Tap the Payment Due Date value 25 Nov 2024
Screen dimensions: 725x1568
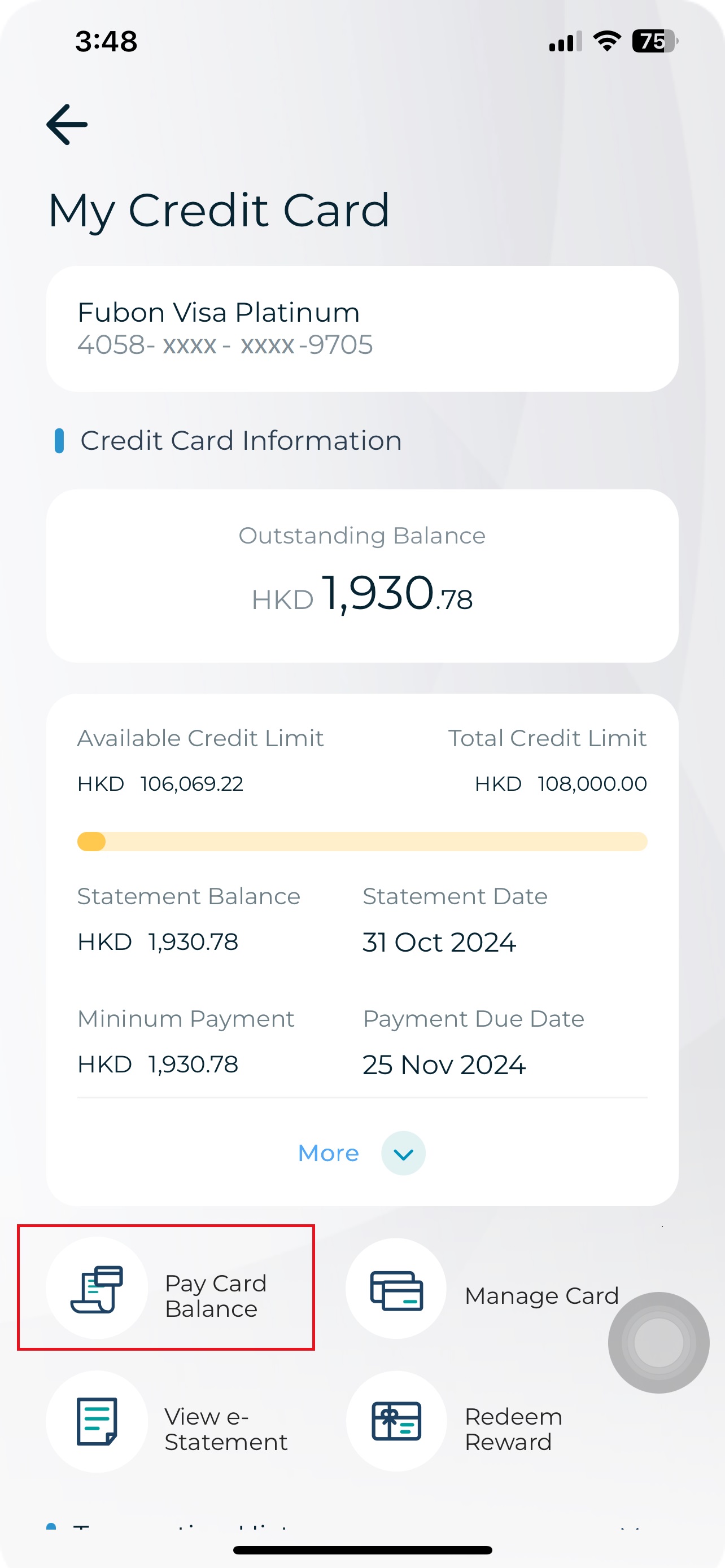tap(445, 1065)
